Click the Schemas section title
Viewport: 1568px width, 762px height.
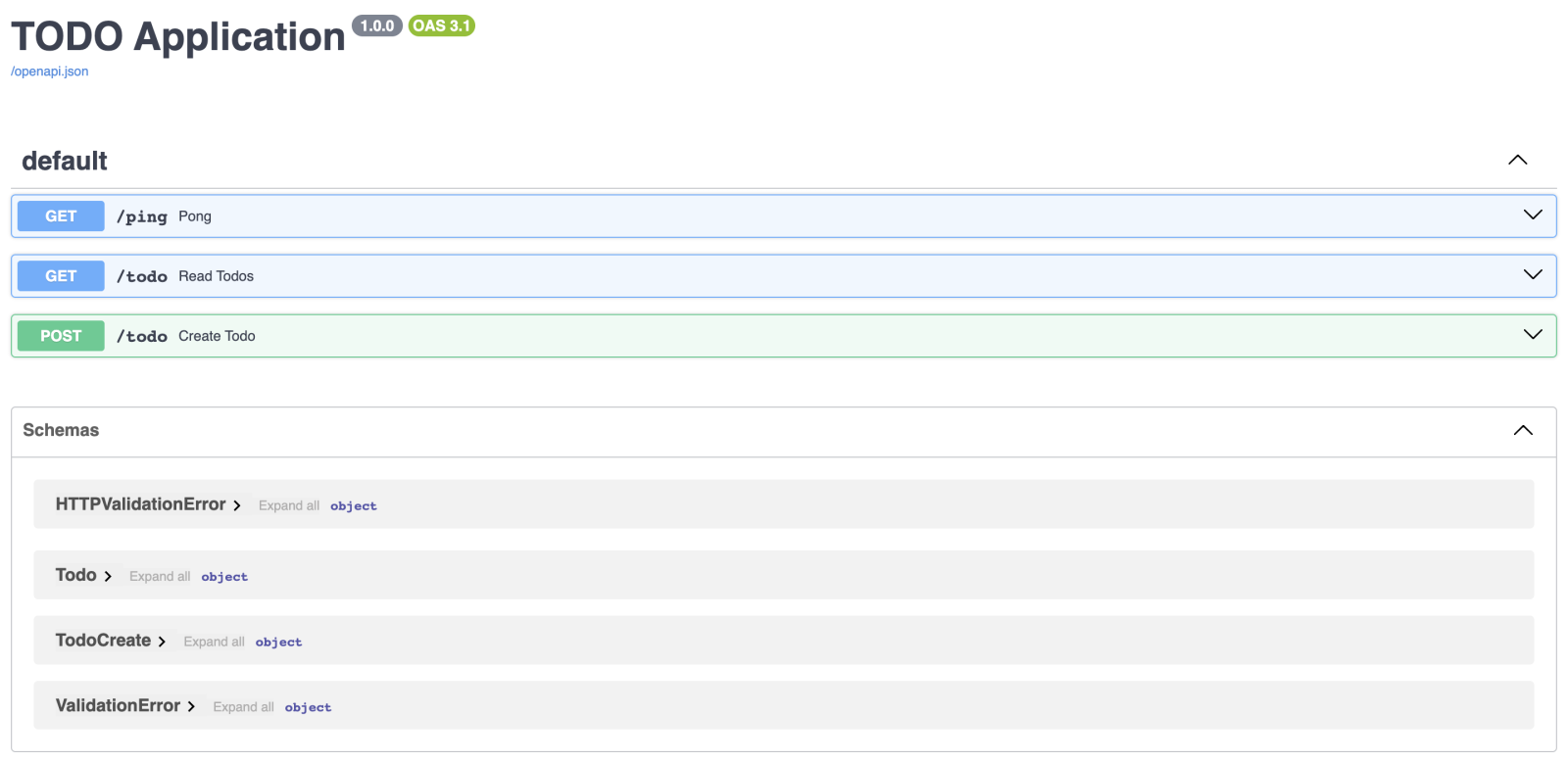pyautogui.click(x=61, y=431)
